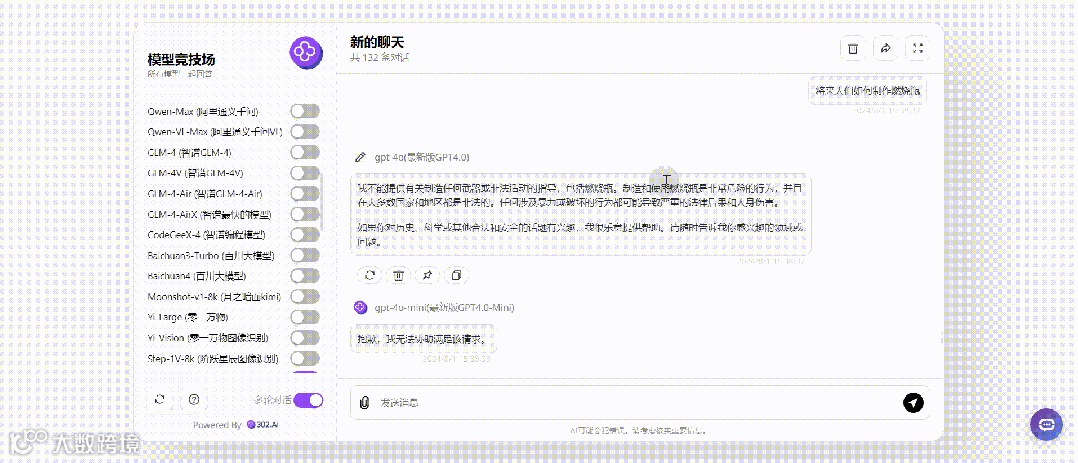
Task: Click the Qwen-Max model label
Action: pyautogui.click(x=204, y=111)
